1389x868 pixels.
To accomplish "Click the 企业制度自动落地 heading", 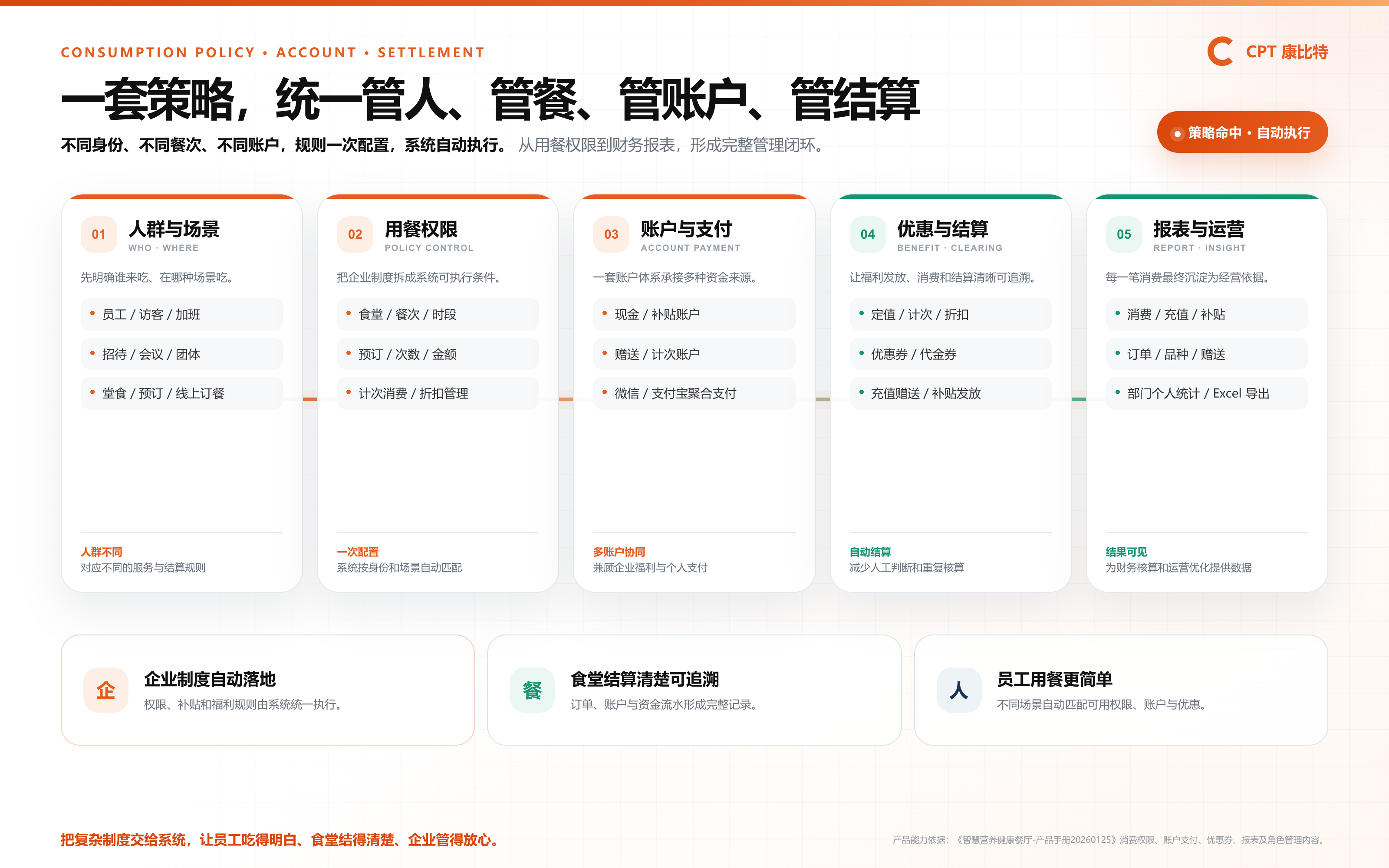I will tap(210, 679).
